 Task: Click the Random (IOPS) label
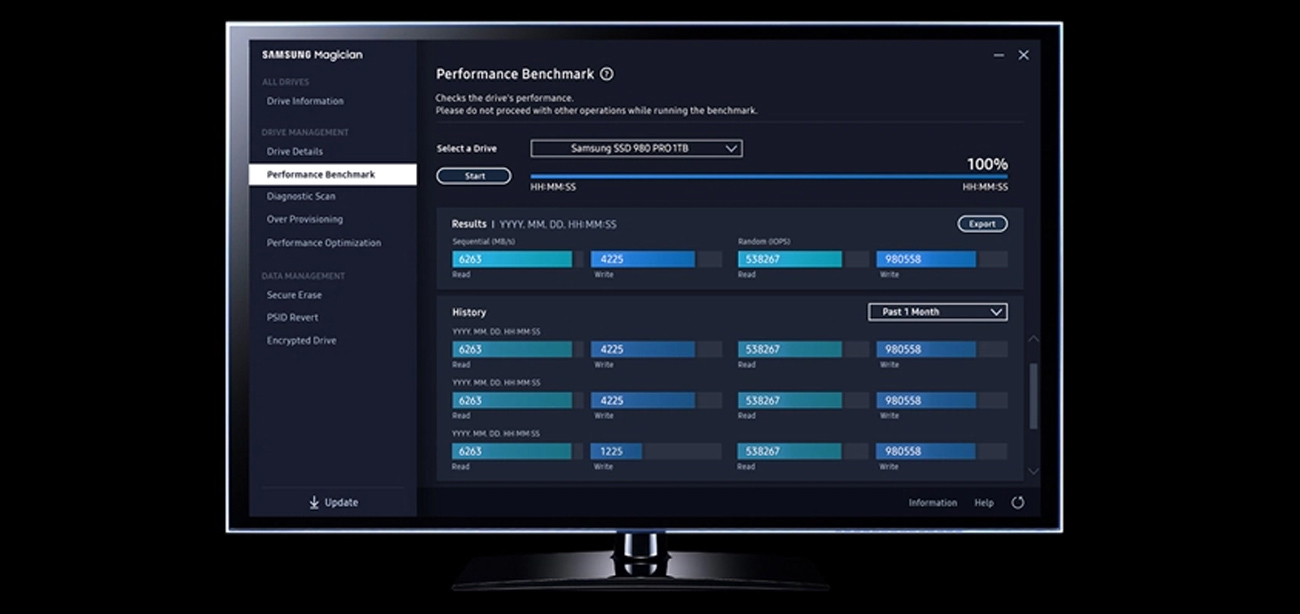[764, 242]
